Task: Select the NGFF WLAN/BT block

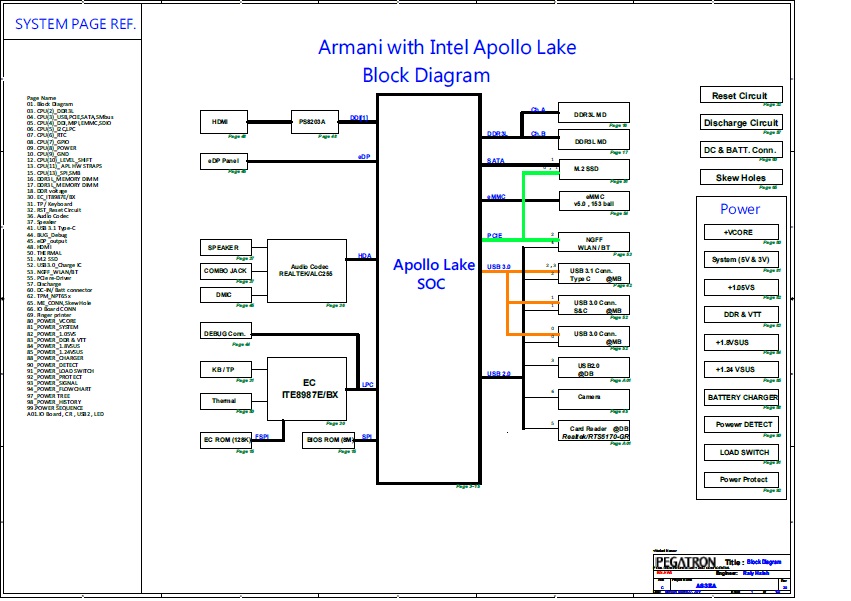Action: [x=594, y=243]
